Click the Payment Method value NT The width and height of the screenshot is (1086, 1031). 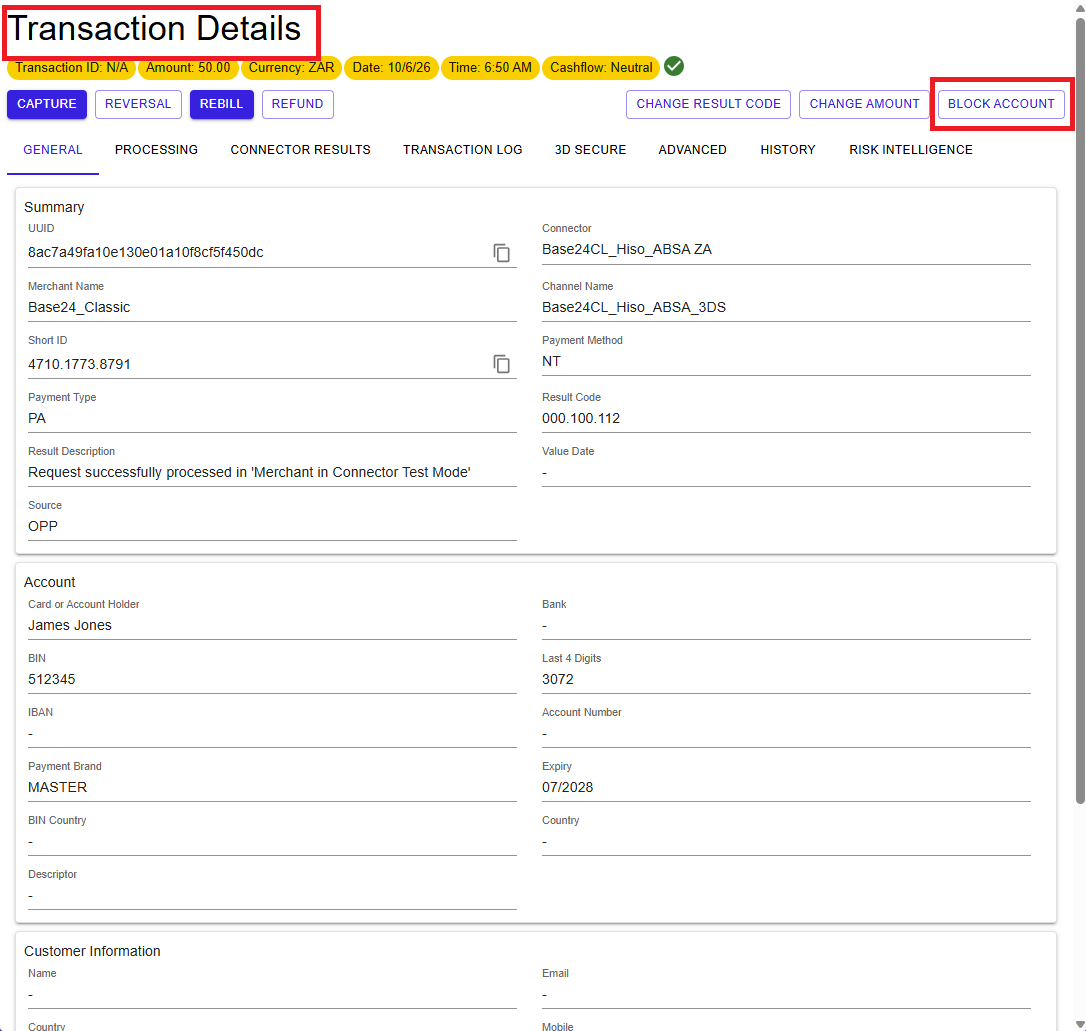point(551,361)
